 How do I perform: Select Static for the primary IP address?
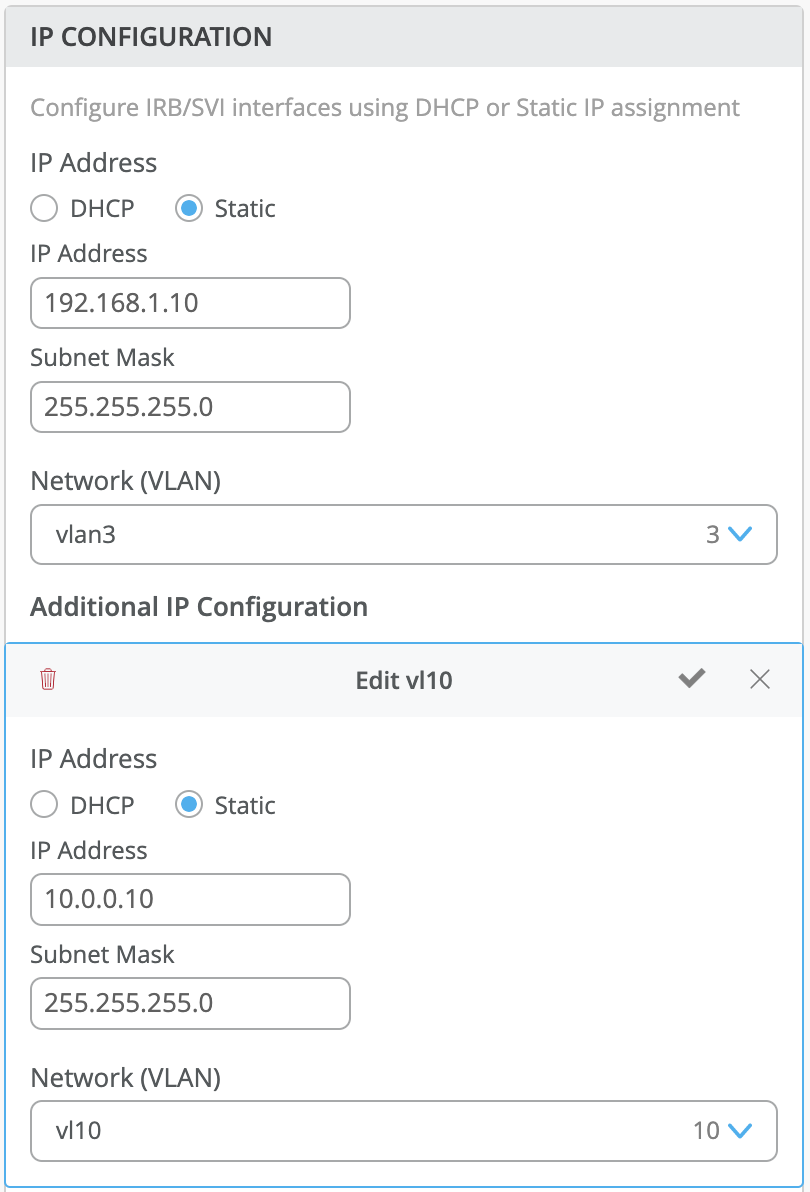pos(188,209)
